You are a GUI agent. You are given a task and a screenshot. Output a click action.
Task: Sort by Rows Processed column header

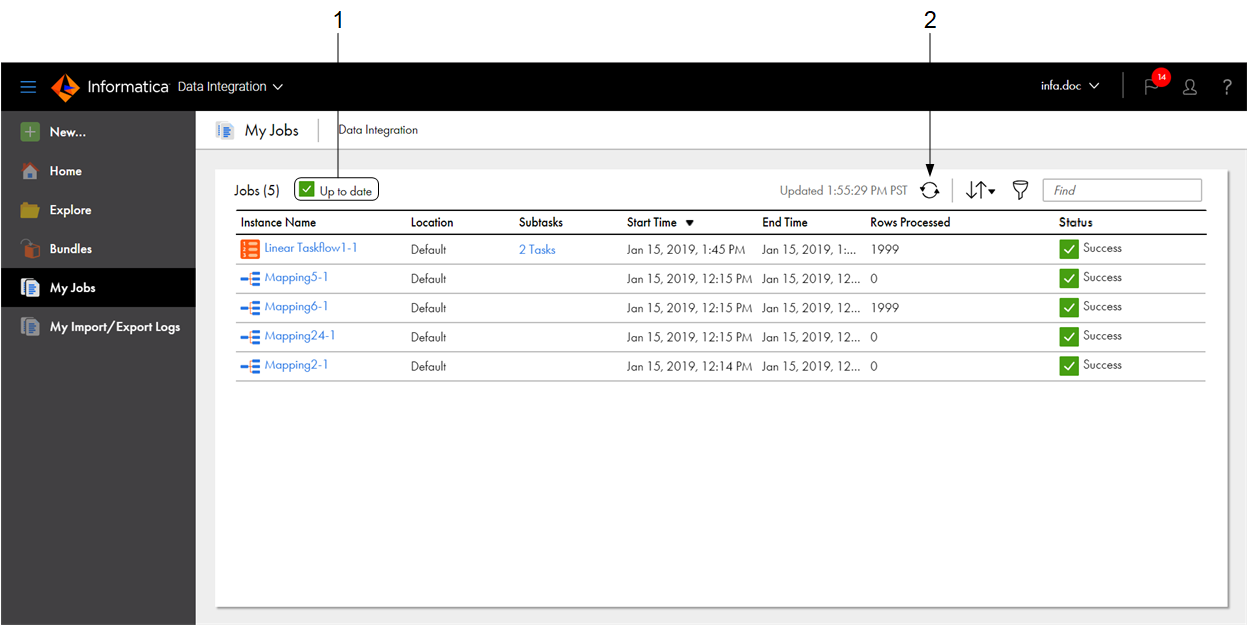pyautogui.click(x=910, y=223)
